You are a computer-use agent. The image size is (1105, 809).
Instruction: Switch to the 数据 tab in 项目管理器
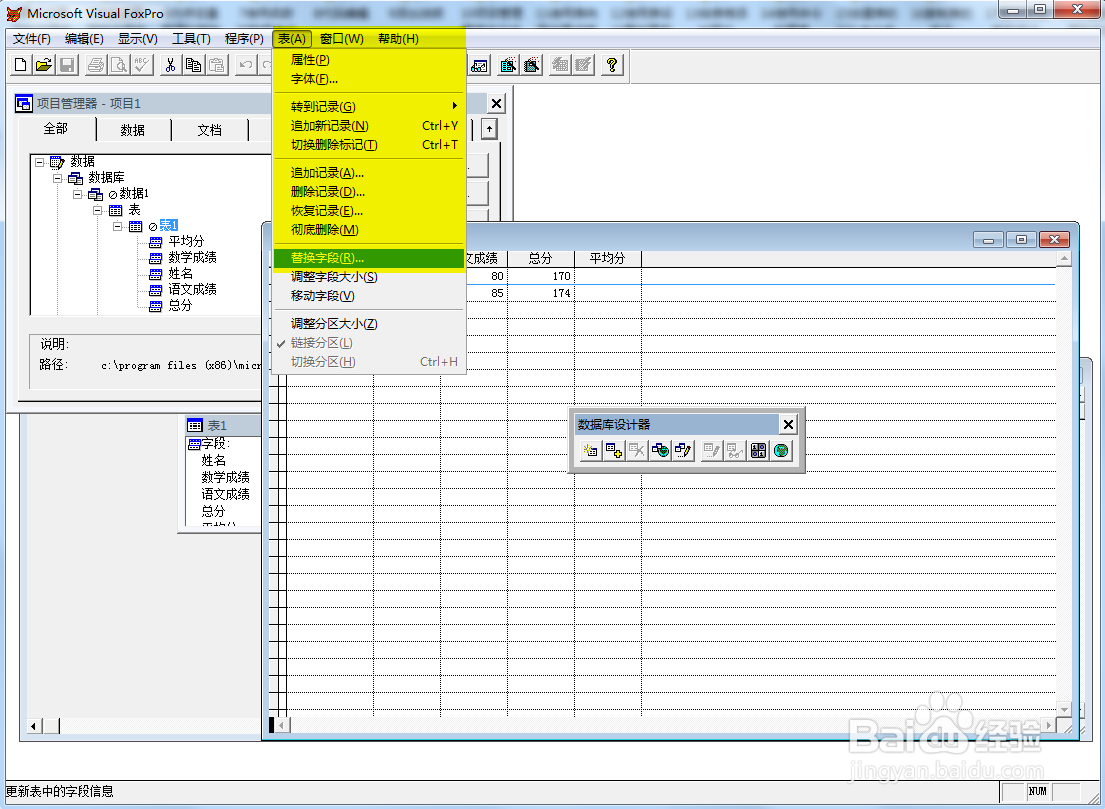click(132, 130)
